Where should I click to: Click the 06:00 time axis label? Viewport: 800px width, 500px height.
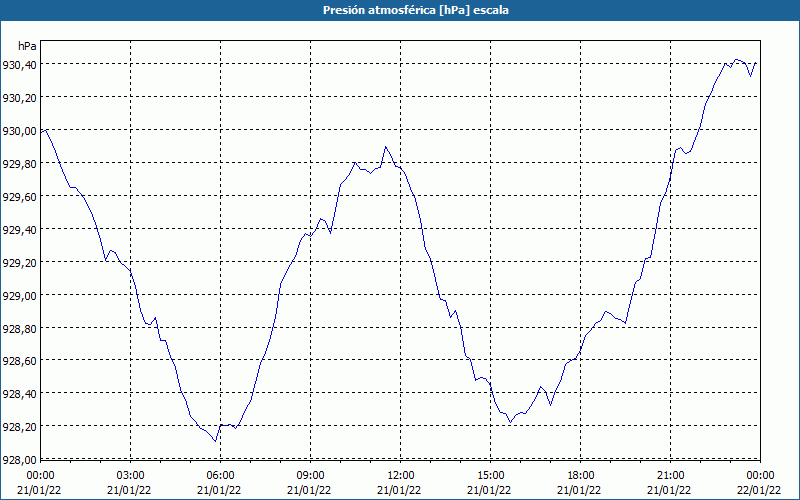pos(220,475)
